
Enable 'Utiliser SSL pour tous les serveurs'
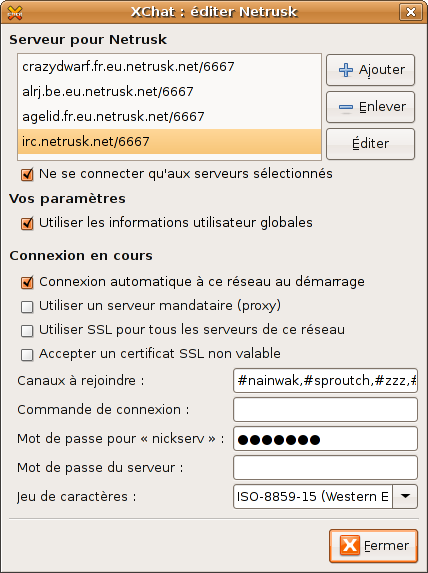click(27, 331)
